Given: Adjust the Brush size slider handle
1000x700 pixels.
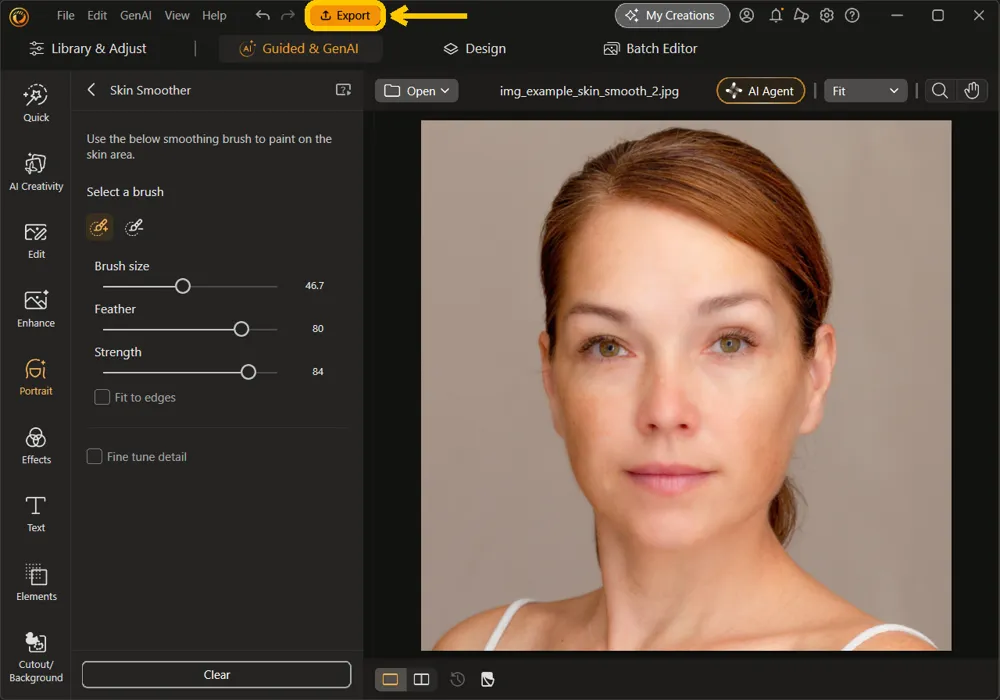Looking at the screenshot, I should [x=182, y=286].
